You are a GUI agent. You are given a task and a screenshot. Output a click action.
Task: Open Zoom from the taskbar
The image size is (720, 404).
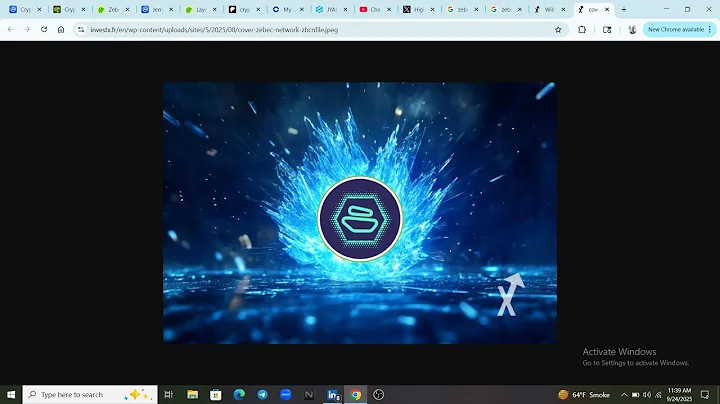[286, 394]
